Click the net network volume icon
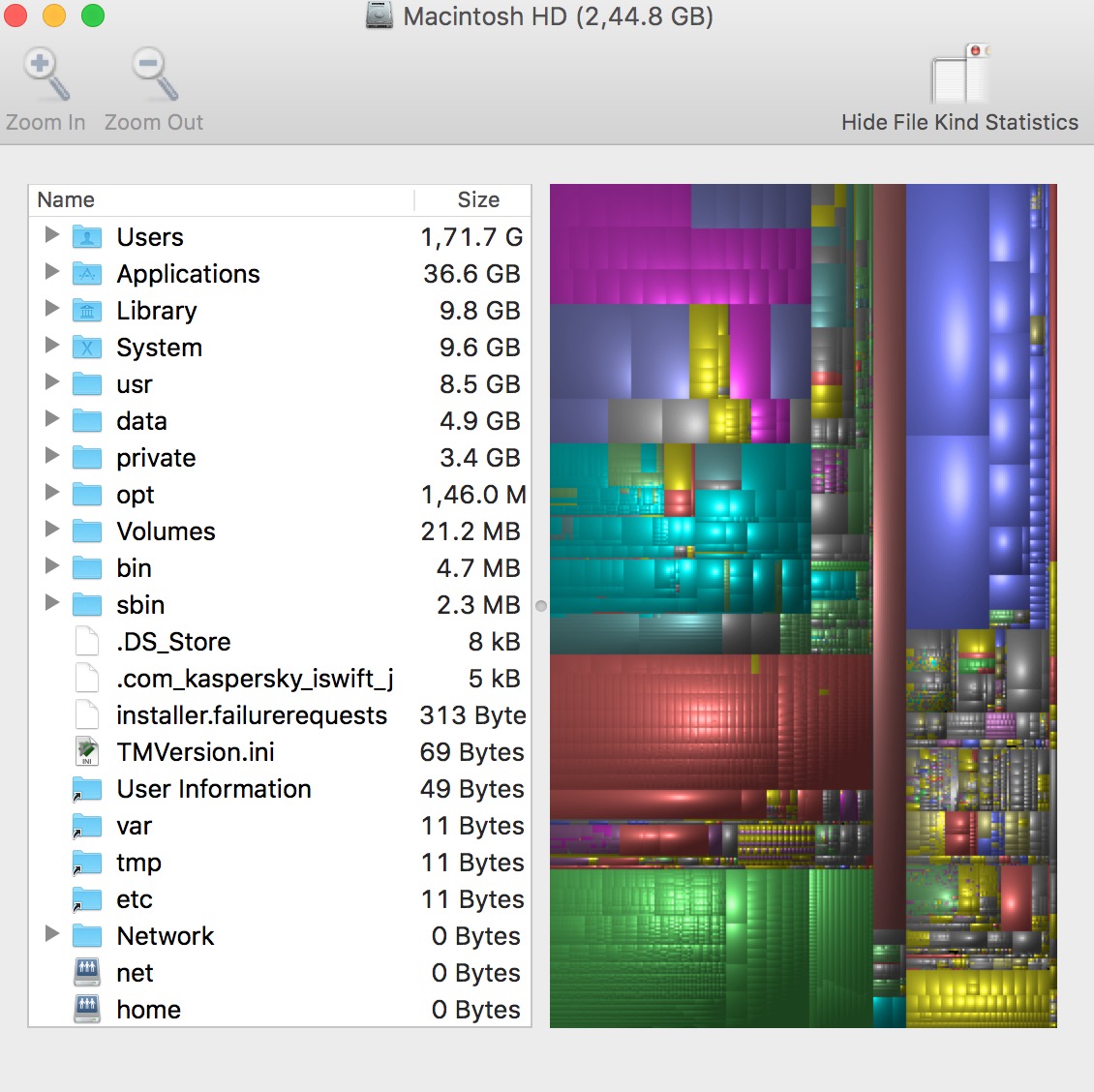The image size is (1094, 1092). [87, 973]
